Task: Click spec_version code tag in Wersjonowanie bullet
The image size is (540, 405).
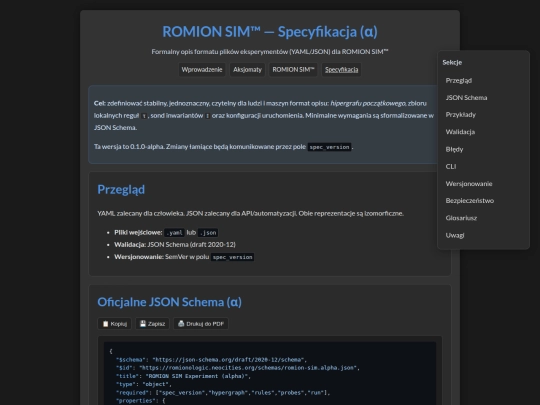Action: pyautogui.click(x=232, y=257)
